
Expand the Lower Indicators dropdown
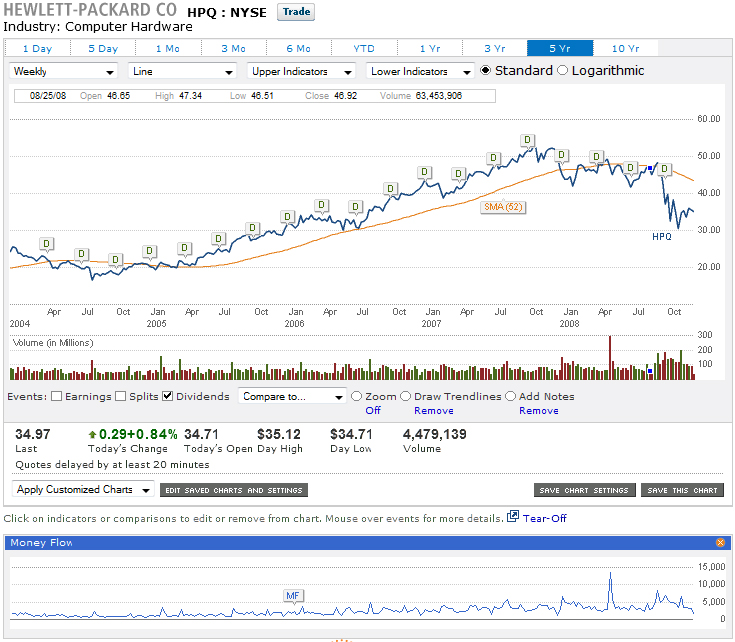tap(420, 71)
